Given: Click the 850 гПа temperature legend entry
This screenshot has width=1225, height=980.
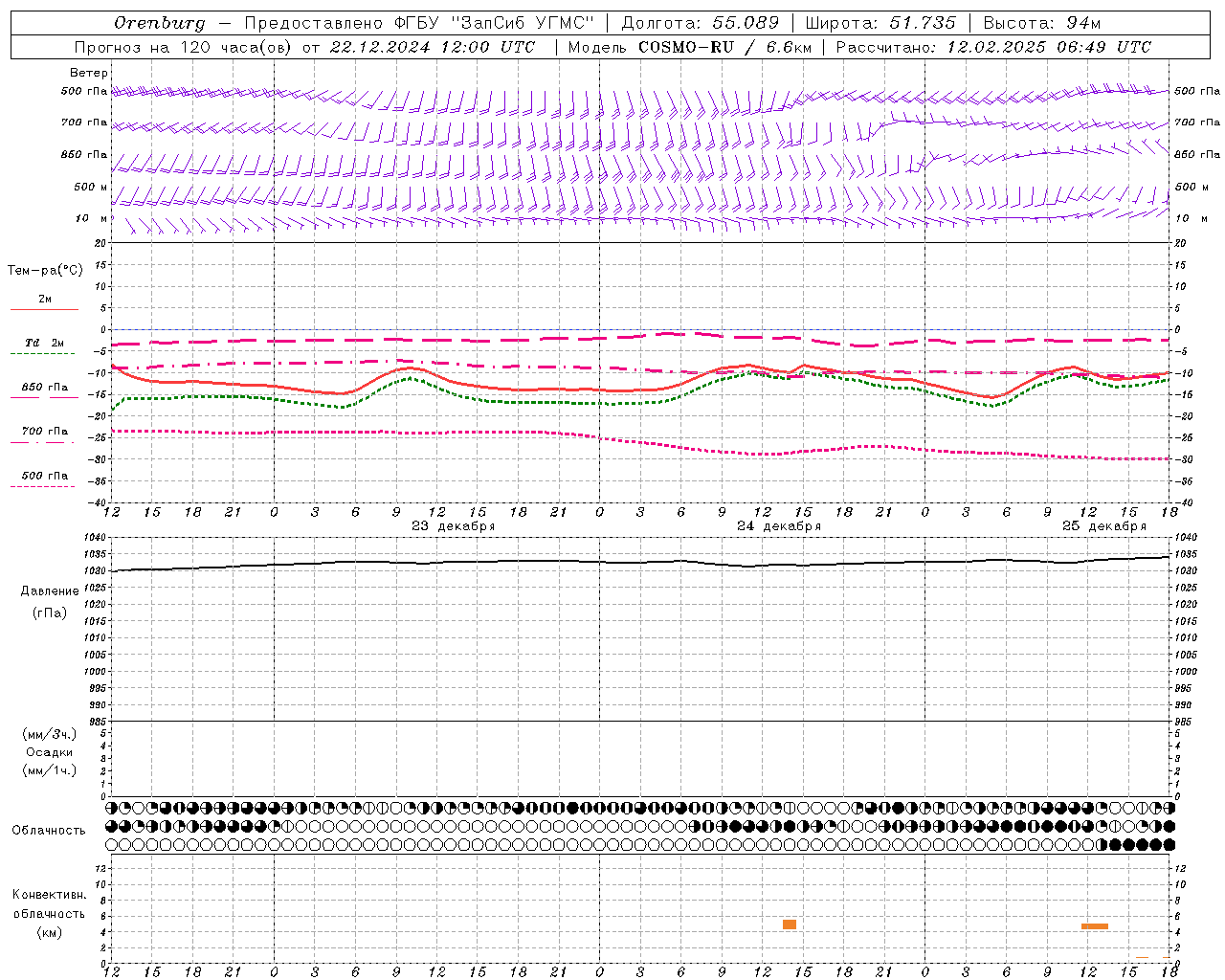Looking at the screenshot, I should tap(45, 388).
